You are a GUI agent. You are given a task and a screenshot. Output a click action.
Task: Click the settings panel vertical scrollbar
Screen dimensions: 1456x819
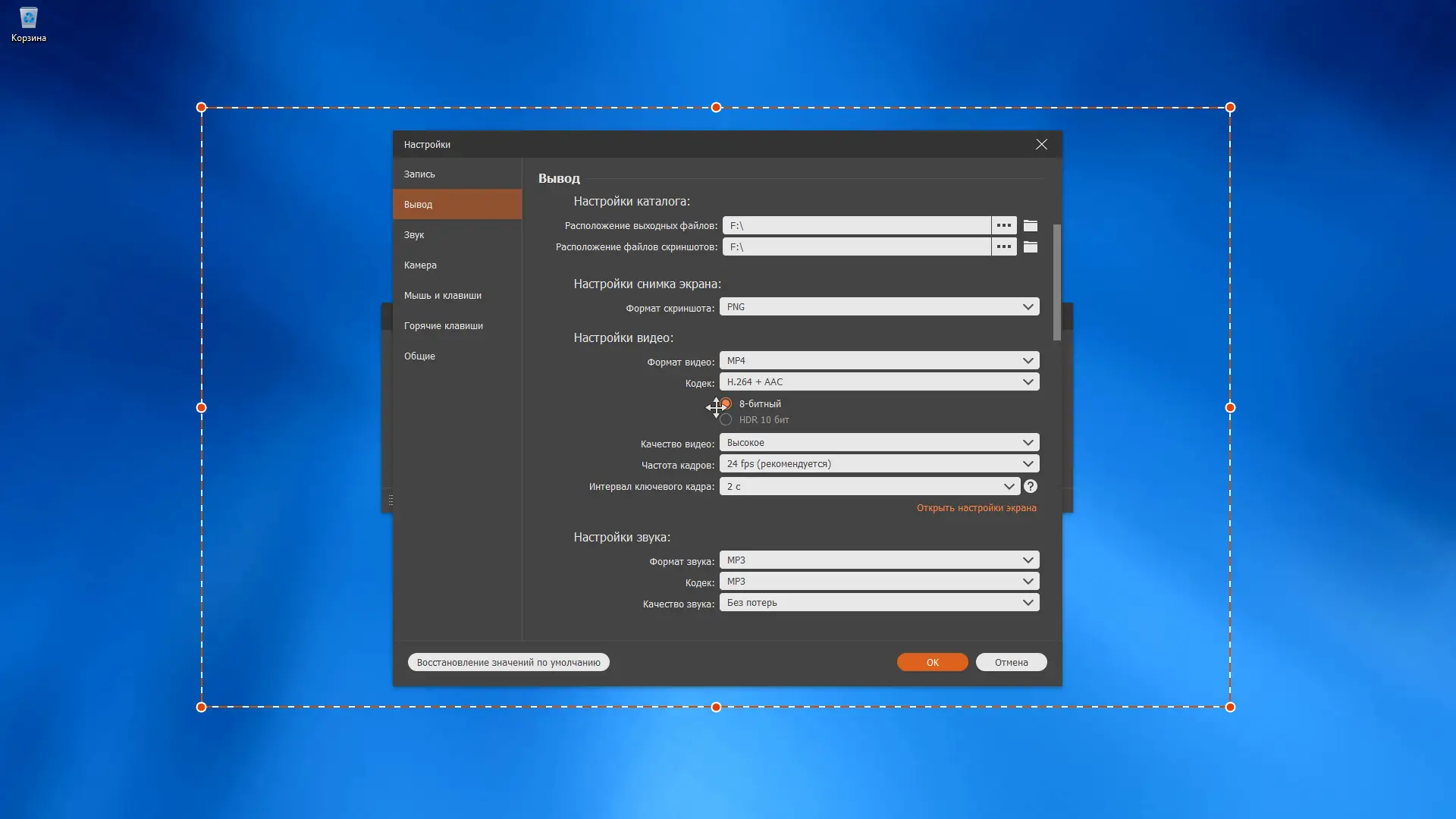click(x=1056, y=282)
